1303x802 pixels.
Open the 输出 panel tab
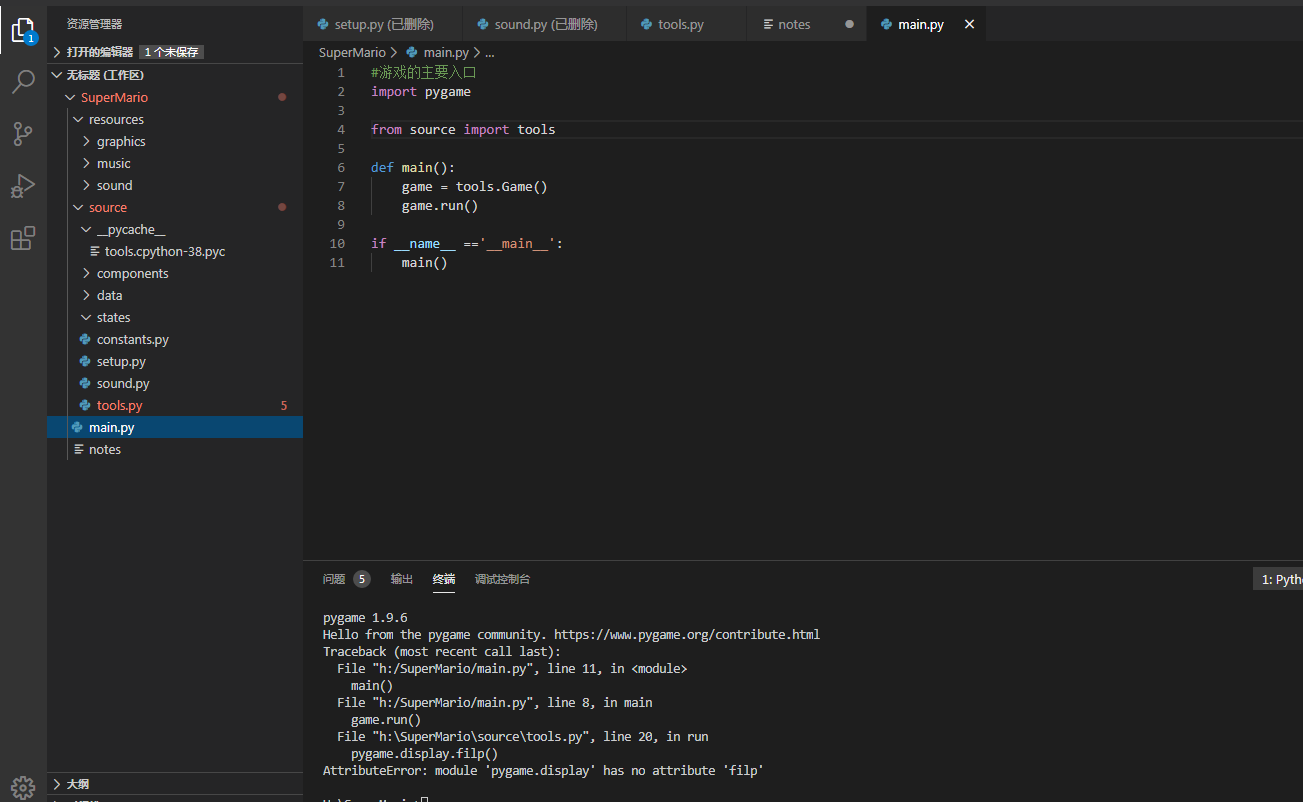(402, 579)
